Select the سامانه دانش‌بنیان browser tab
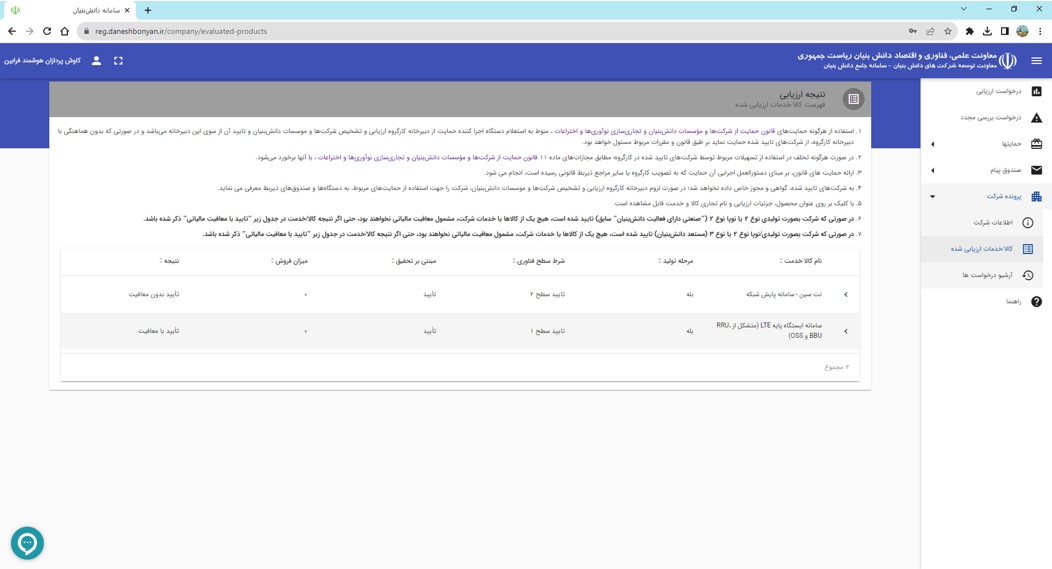The height and width of the screenshot is (569, 1052). (69, 10)
